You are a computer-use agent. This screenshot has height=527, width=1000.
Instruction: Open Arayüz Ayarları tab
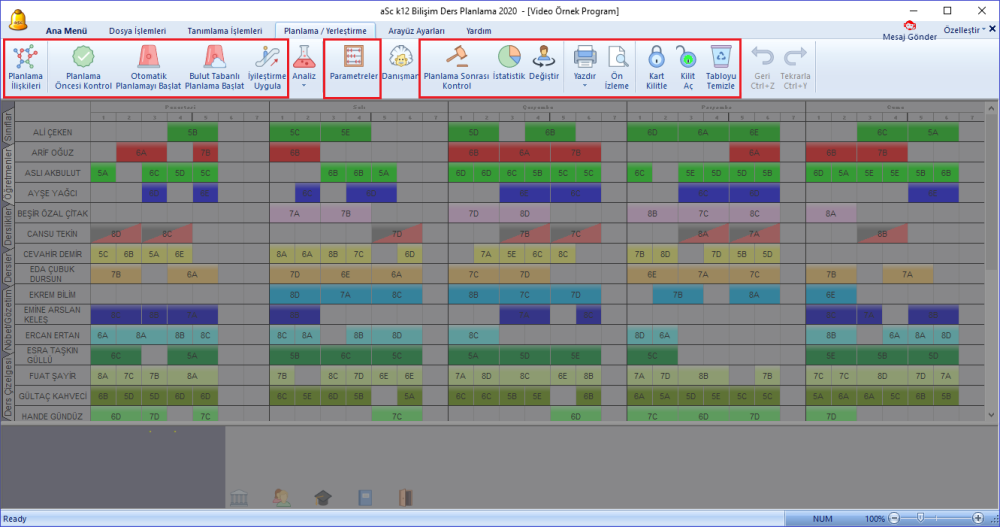pos(416,31)
